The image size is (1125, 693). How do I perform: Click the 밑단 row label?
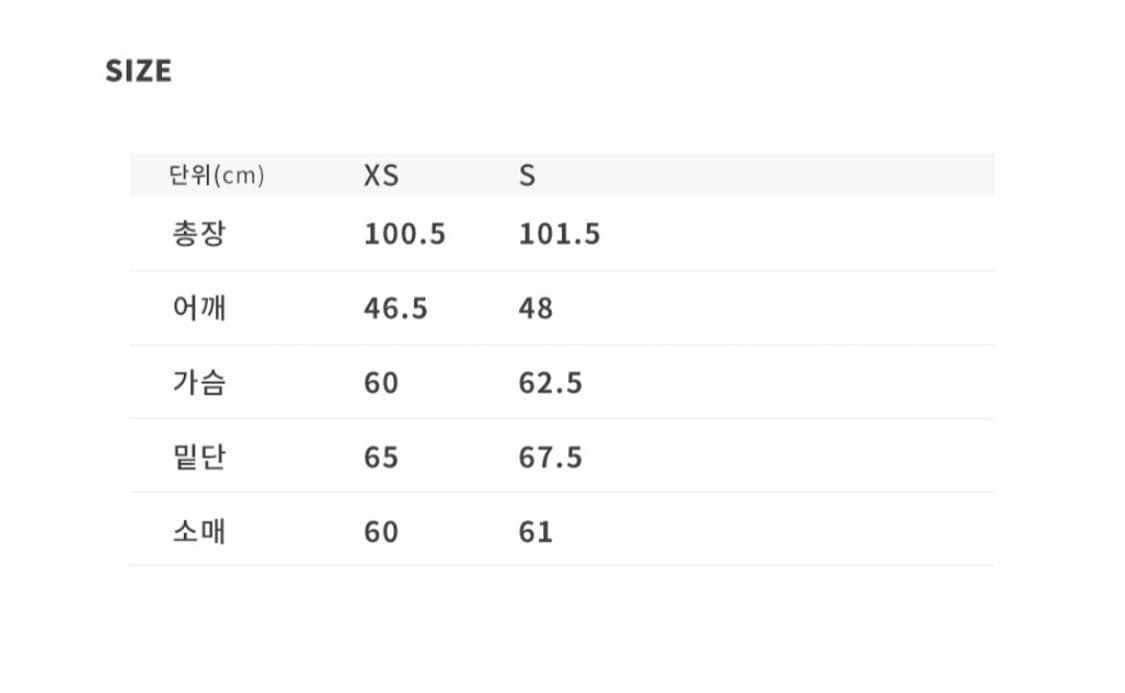(x=199, y=456)
